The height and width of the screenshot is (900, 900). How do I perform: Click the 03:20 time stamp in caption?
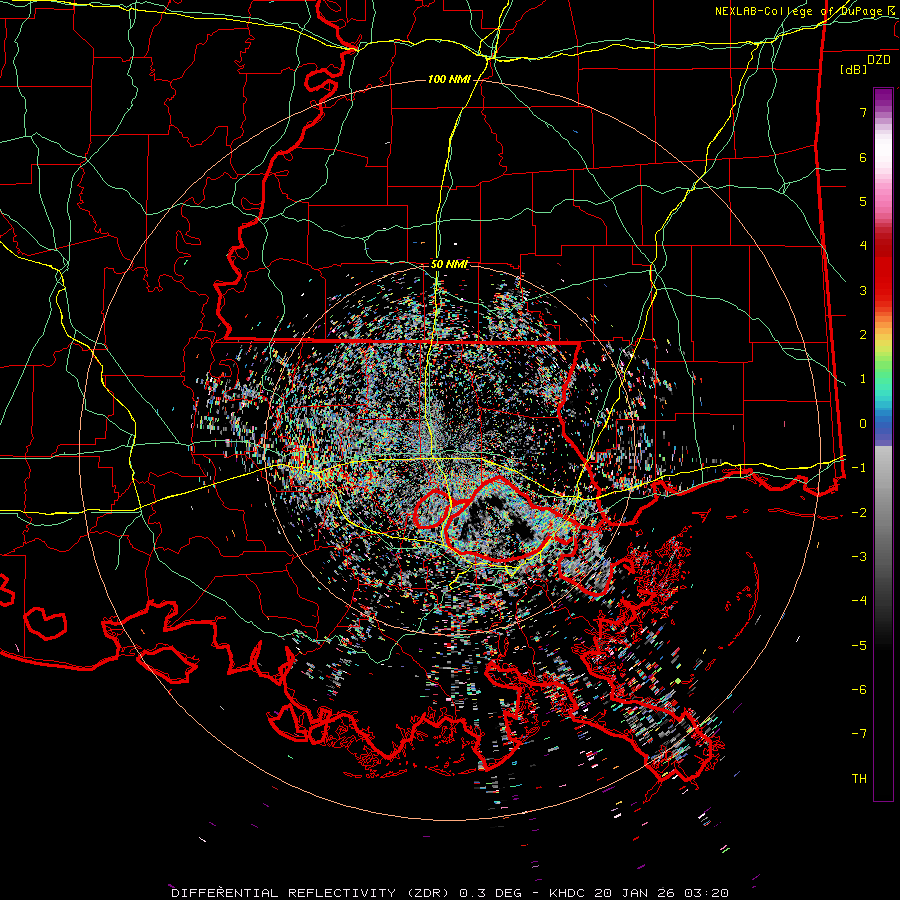pyautogui.click(x=705, y=893)
